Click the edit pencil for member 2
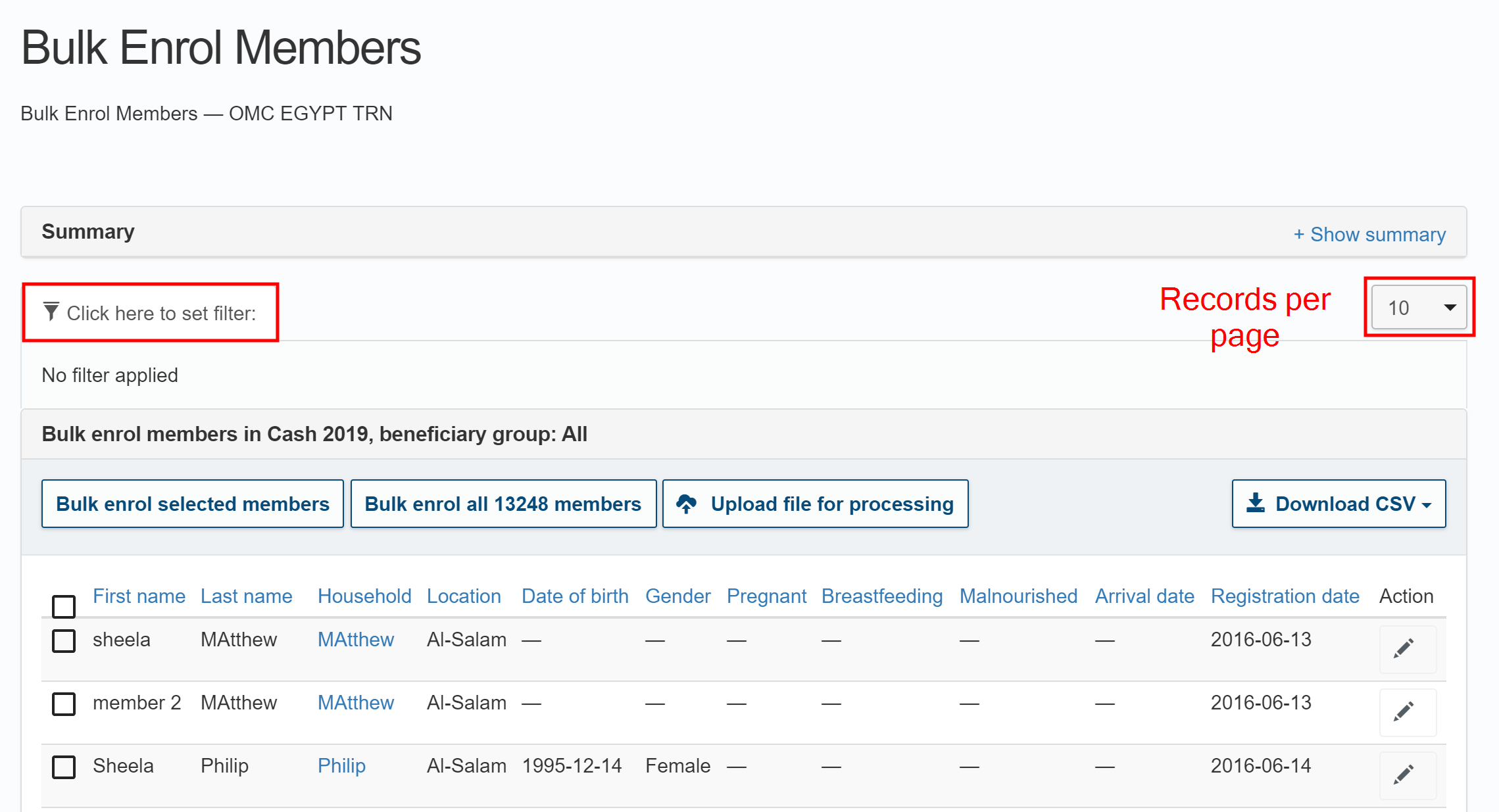 pyautogui.click(x=1403, y=711)
